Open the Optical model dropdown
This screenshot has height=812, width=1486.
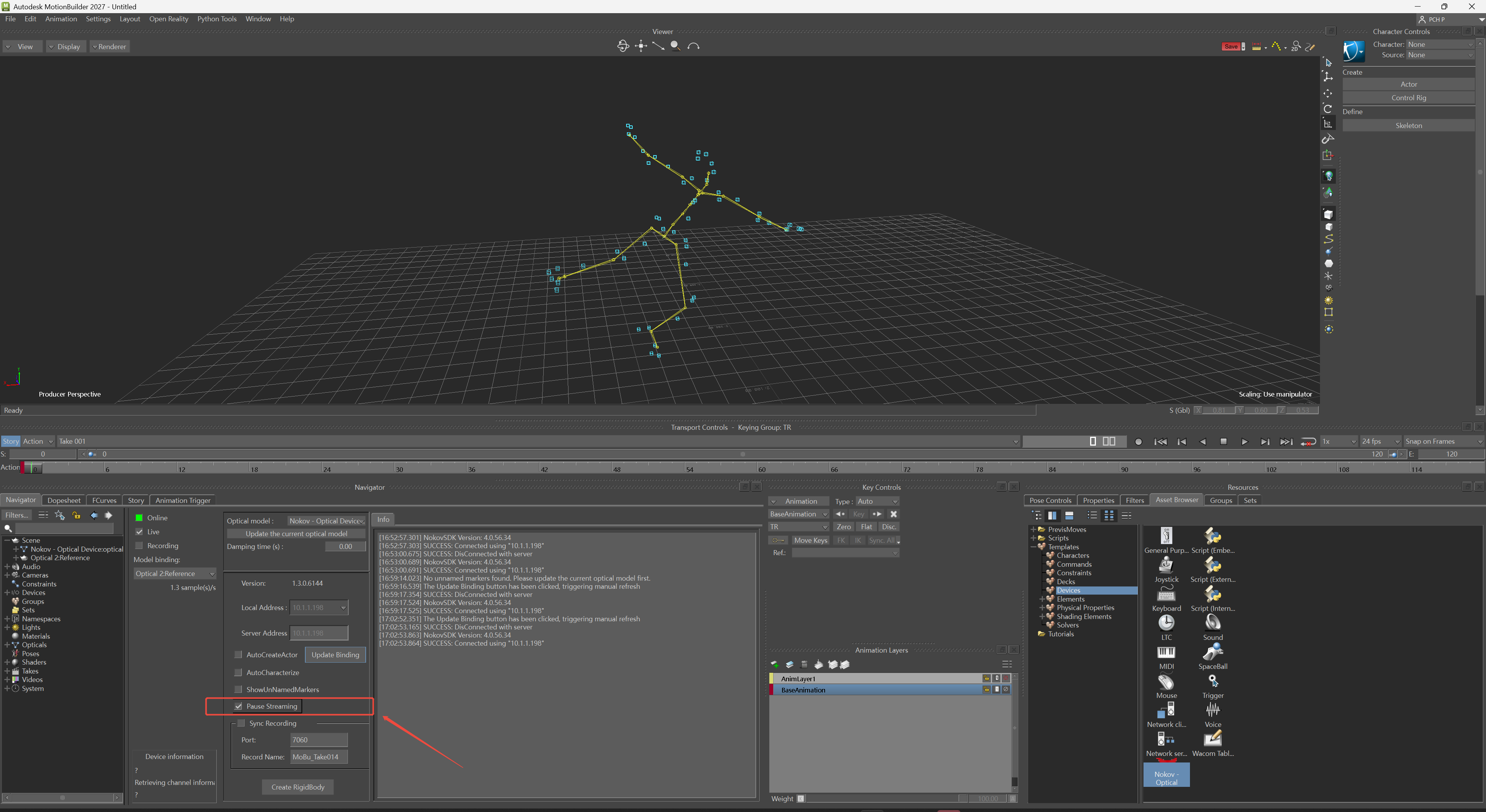pos(327,521)
